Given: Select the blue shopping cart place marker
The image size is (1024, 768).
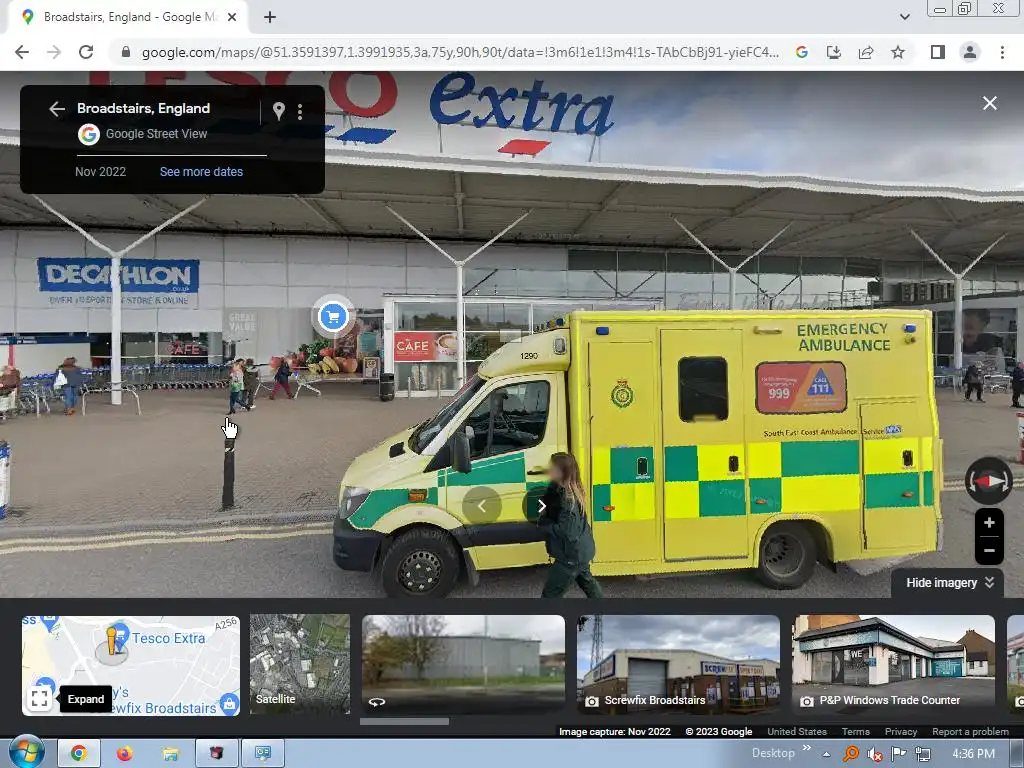Looking at the screenshot, I should 333,317.
